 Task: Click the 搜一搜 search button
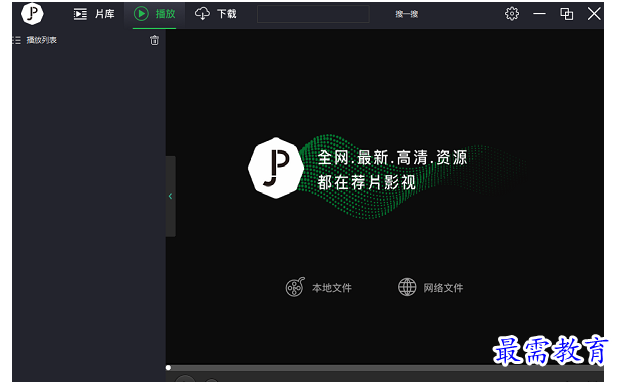tap(406, 14)
